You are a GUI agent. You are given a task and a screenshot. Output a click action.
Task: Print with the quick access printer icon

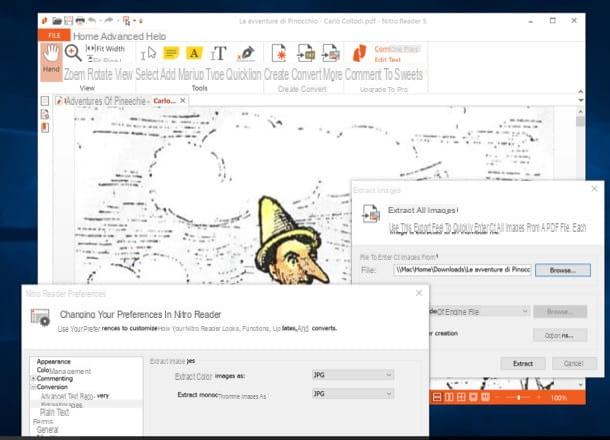80,21
